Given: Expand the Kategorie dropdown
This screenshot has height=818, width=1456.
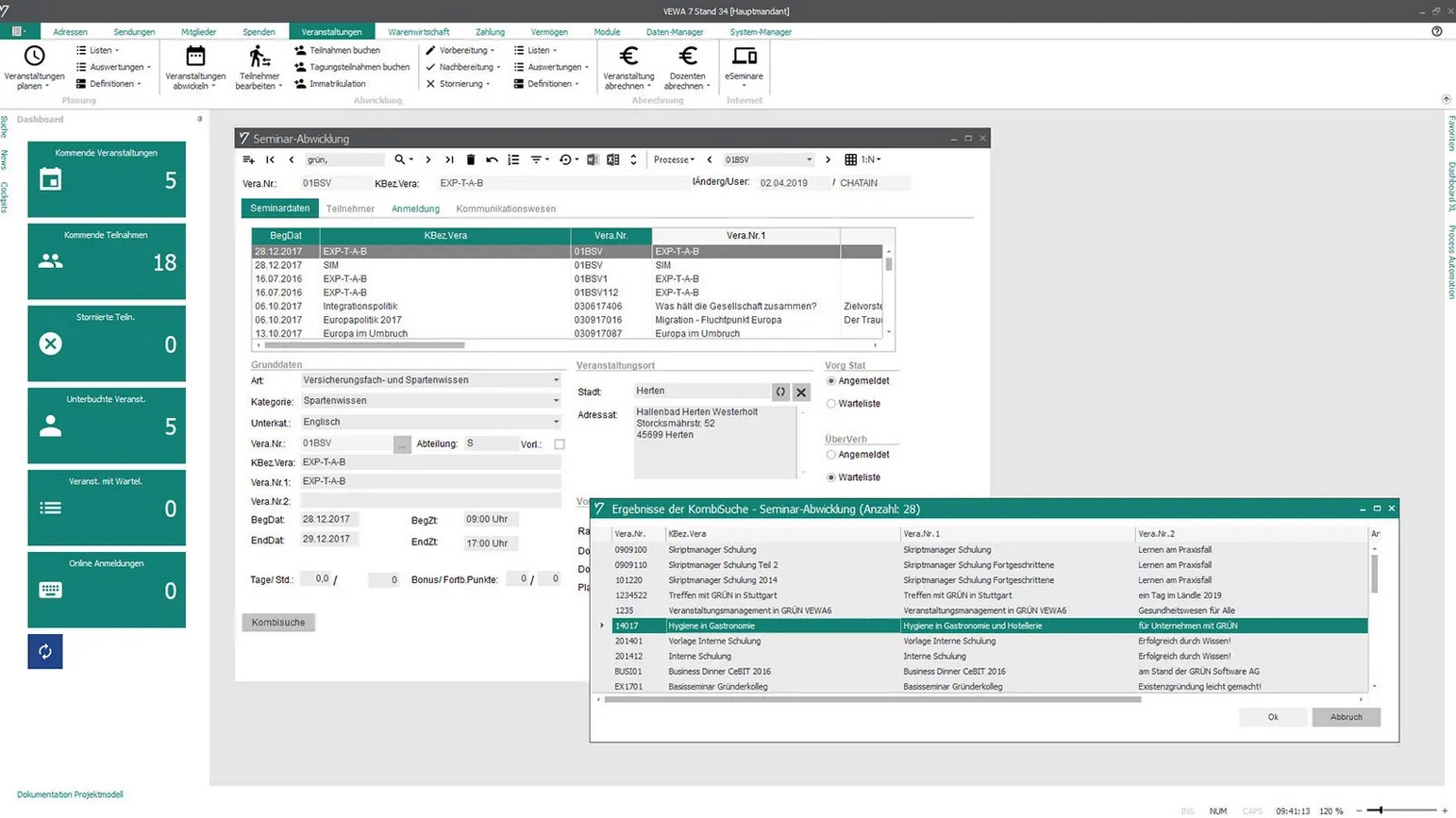Looking at the screenshot, I should [x=556, y=401].
